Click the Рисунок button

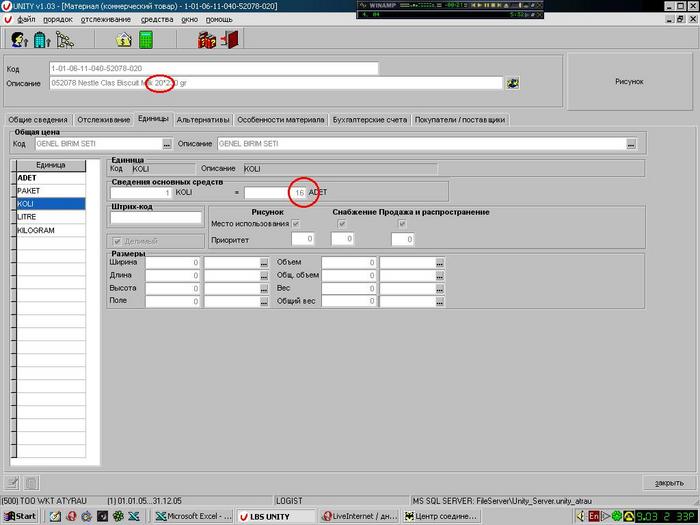coord(628,82)
